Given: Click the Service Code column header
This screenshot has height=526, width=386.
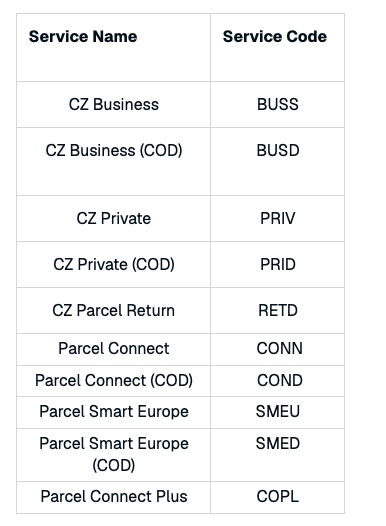Looking at the screenshot, I should pos(275,37).
